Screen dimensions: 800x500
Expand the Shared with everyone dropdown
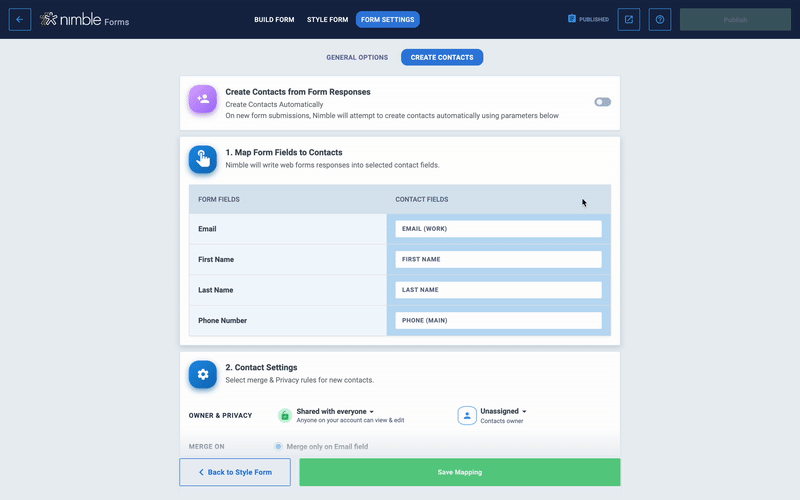pyautogui.click(x=335, y=411)
